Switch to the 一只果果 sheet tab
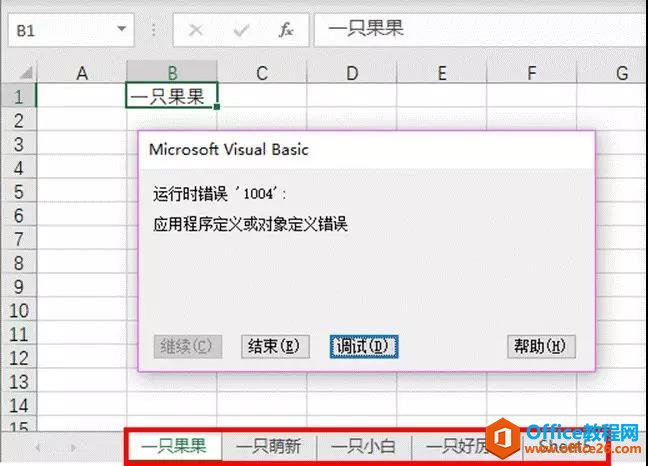The image size is (648, 466). coord(174,447)
